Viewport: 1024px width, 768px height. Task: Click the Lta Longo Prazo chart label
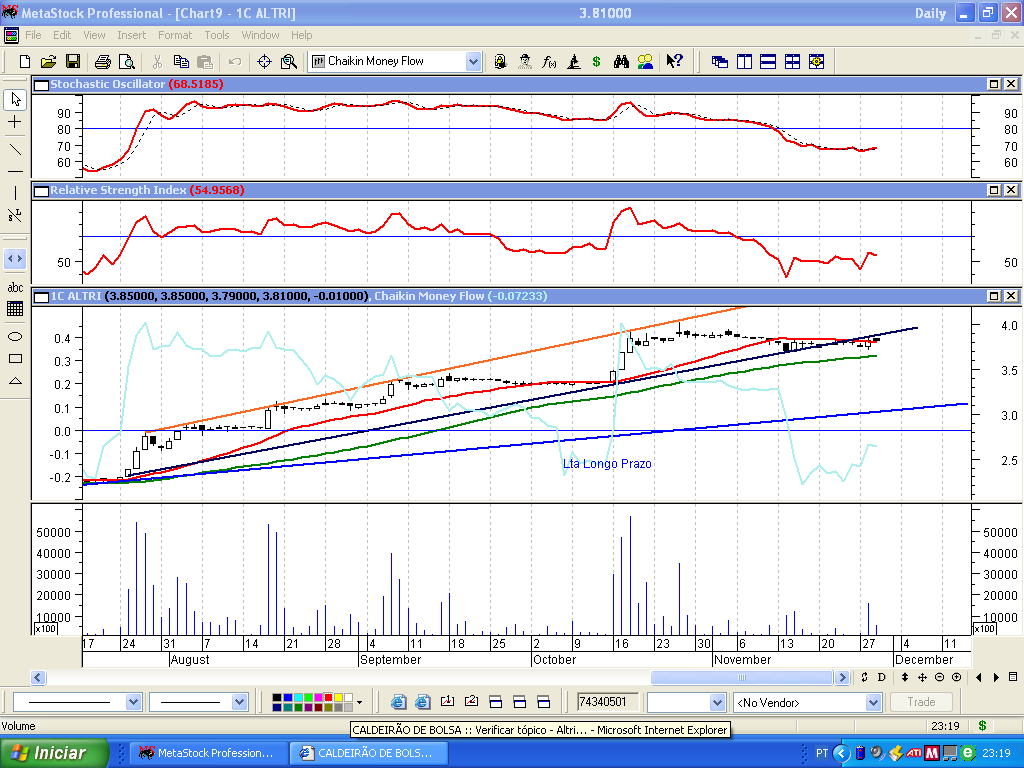tap(607, 464)
